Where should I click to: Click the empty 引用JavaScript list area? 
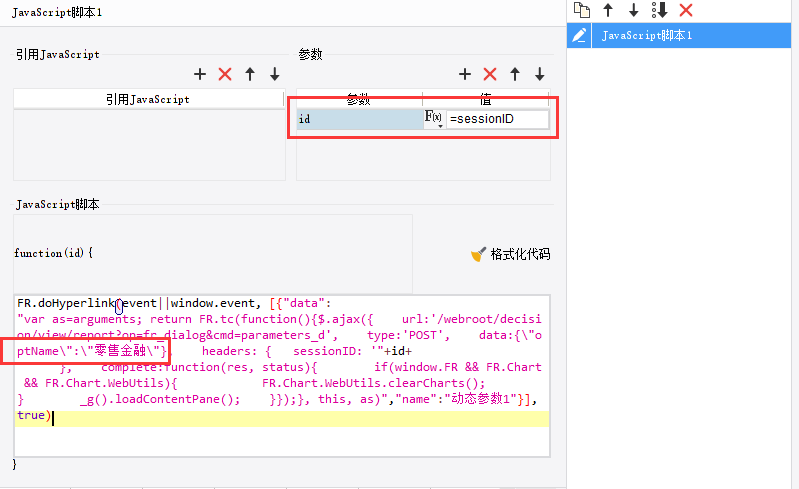(x=149, y=145)
